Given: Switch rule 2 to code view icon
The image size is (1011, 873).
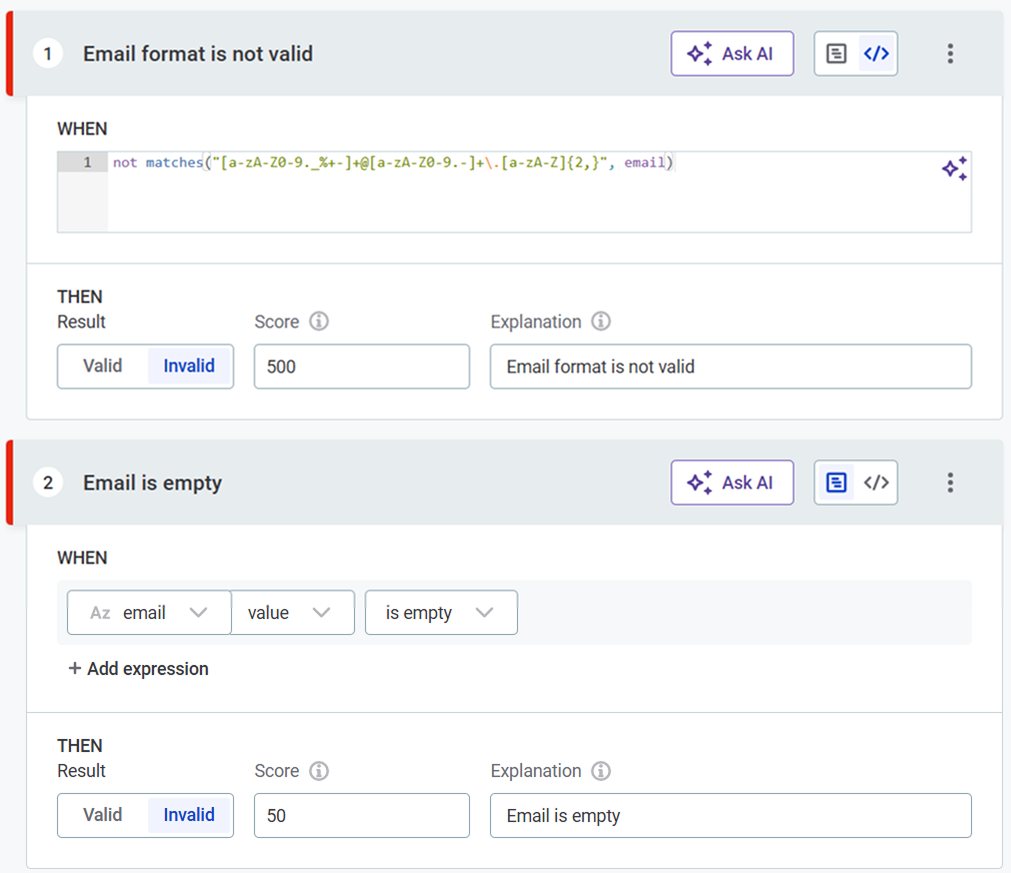Looking at the screenshot, I should [876, 483].
